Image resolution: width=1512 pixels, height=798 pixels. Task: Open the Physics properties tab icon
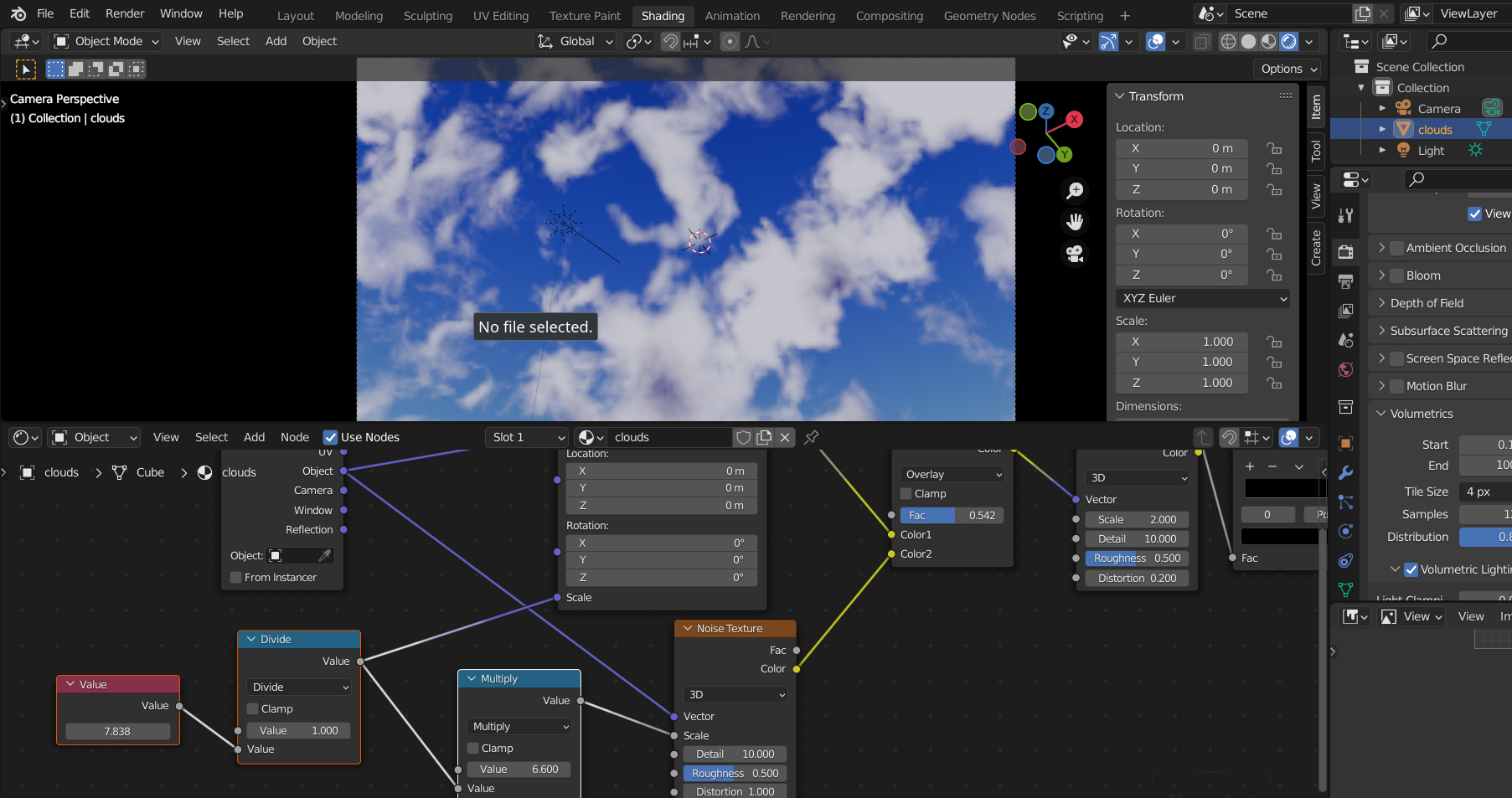(x=1346, y=531)
